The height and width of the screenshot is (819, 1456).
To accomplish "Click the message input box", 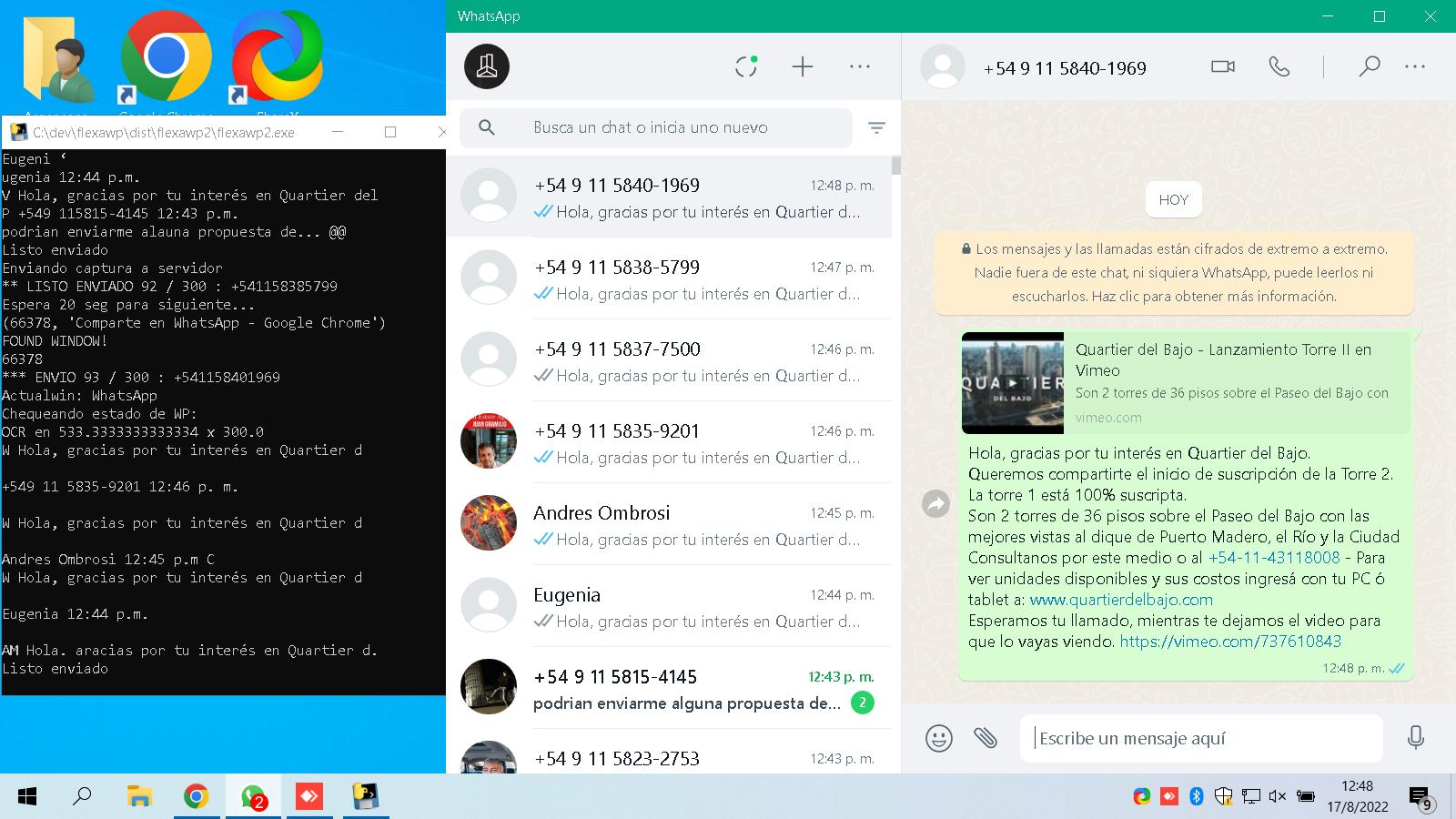I will tap(1201, 738).
